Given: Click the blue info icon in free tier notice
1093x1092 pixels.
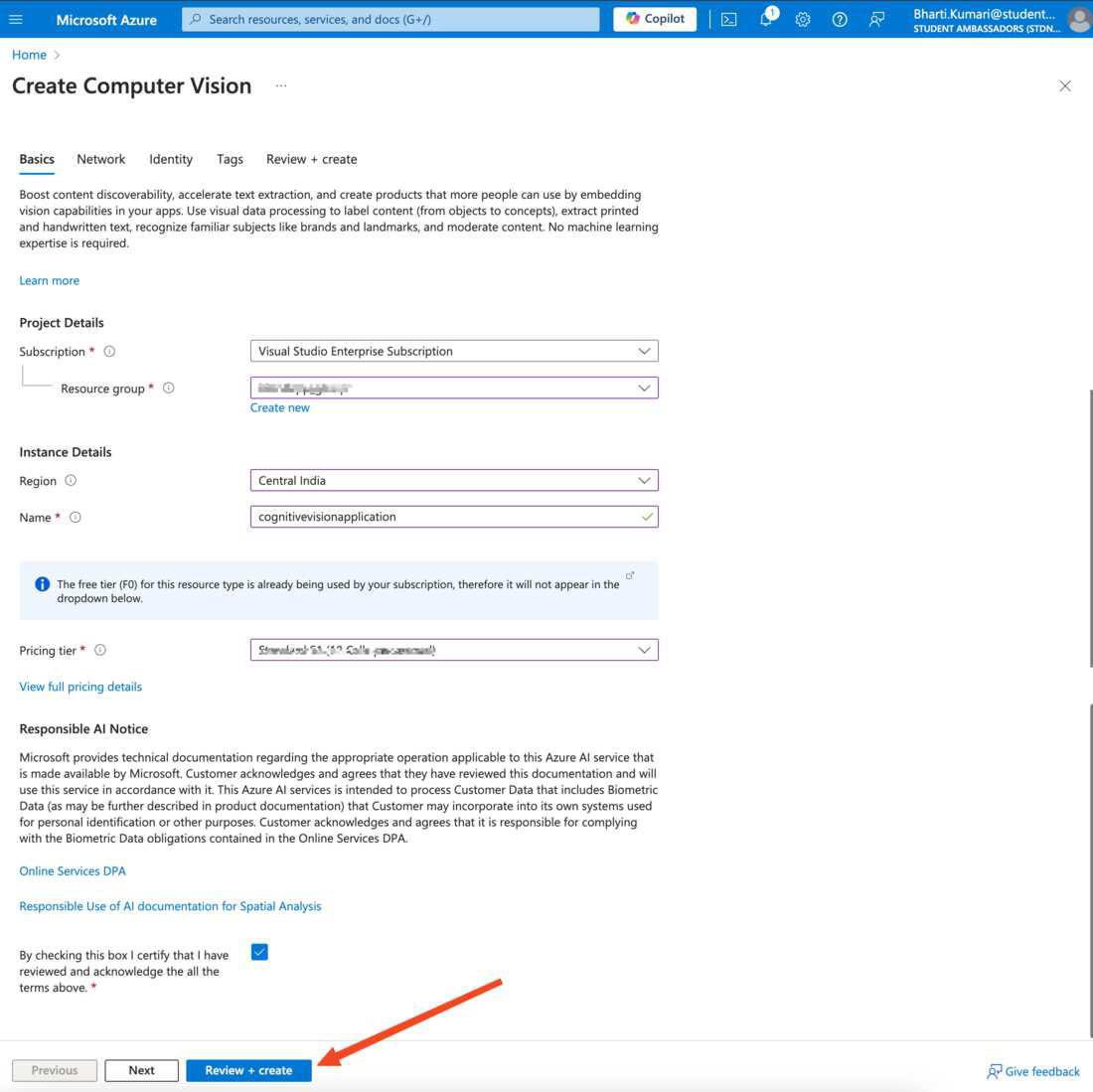Looking at the screenshot, I should 43,584.
